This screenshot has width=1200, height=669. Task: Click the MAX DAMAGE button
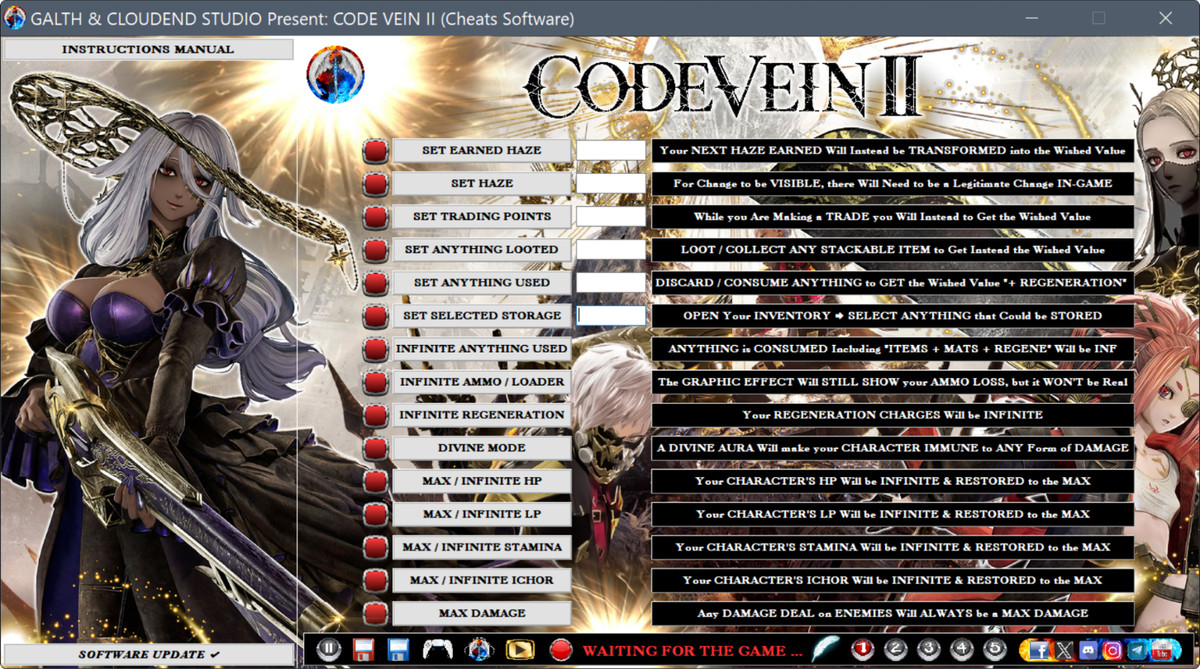[x=481, y=612]
